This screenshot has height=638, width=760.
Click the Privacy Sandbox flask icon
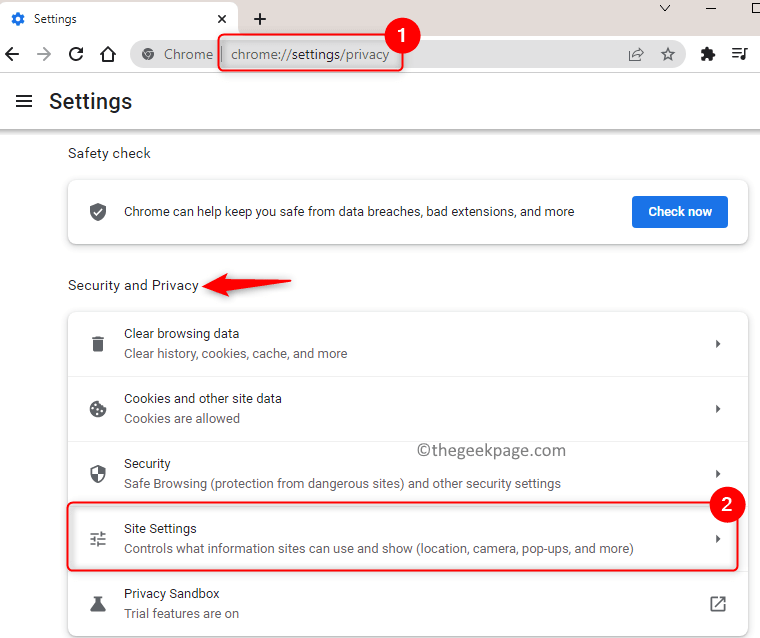point(98,604)
